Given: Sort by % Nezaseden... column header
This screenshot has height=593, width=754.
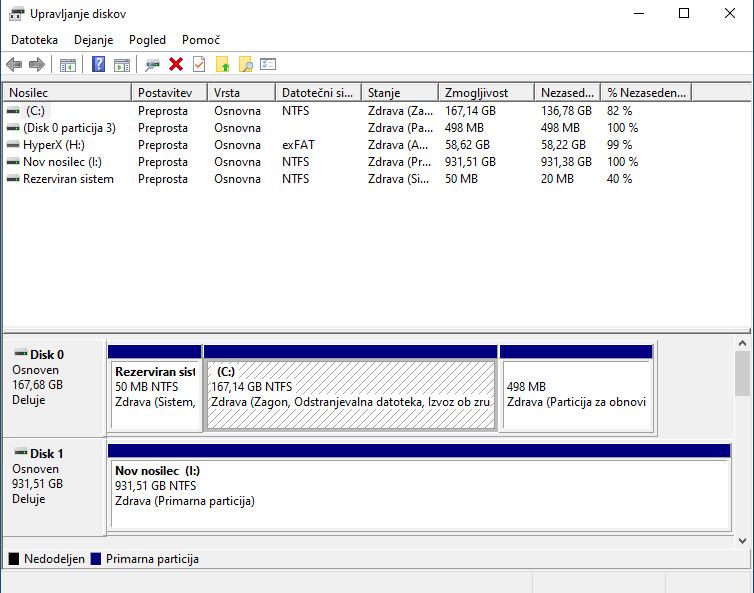Looking at the screenshot, I should point(646,92).
